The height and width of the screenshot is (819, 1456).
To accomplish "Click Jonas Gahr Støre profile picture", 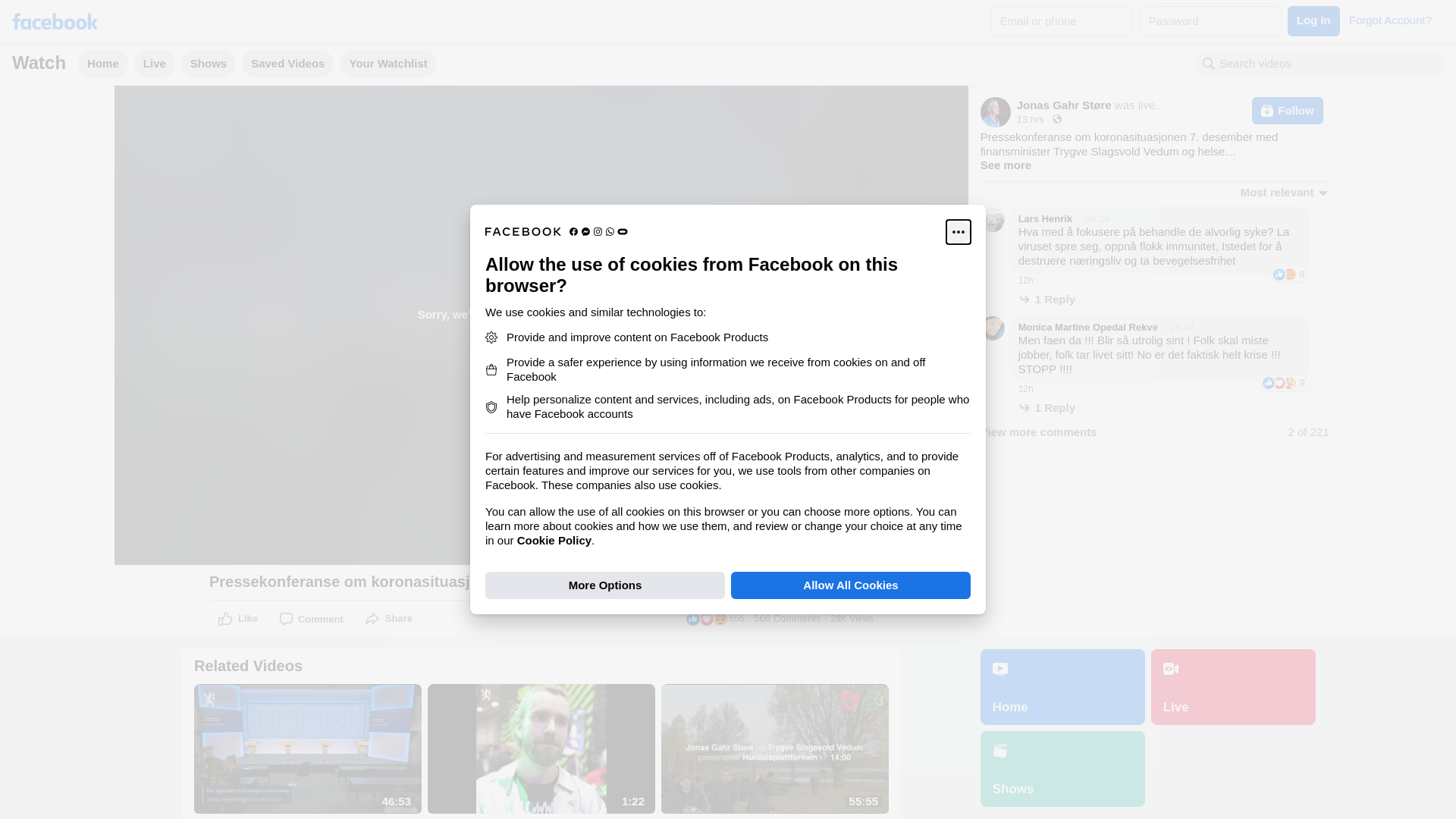I will pyautogui.click(x=995, y=112).
